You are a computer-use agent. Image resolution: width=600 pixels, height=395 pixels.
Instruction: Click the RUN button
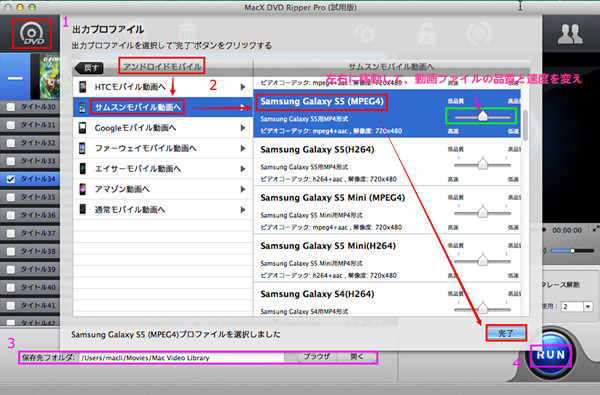550,355
